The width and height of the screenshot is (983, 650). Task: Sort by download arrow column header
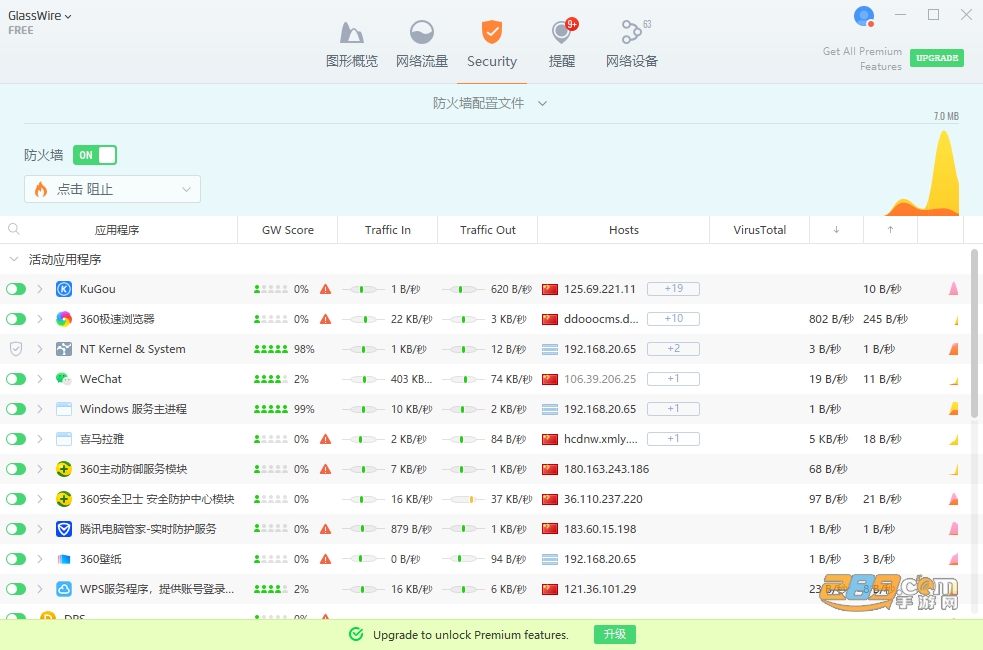[x=836, y=229]
